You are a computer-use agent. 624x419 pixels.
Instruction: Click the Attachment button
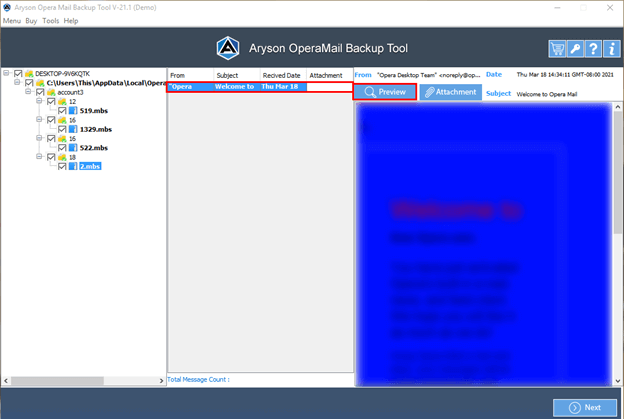(450, 92)
